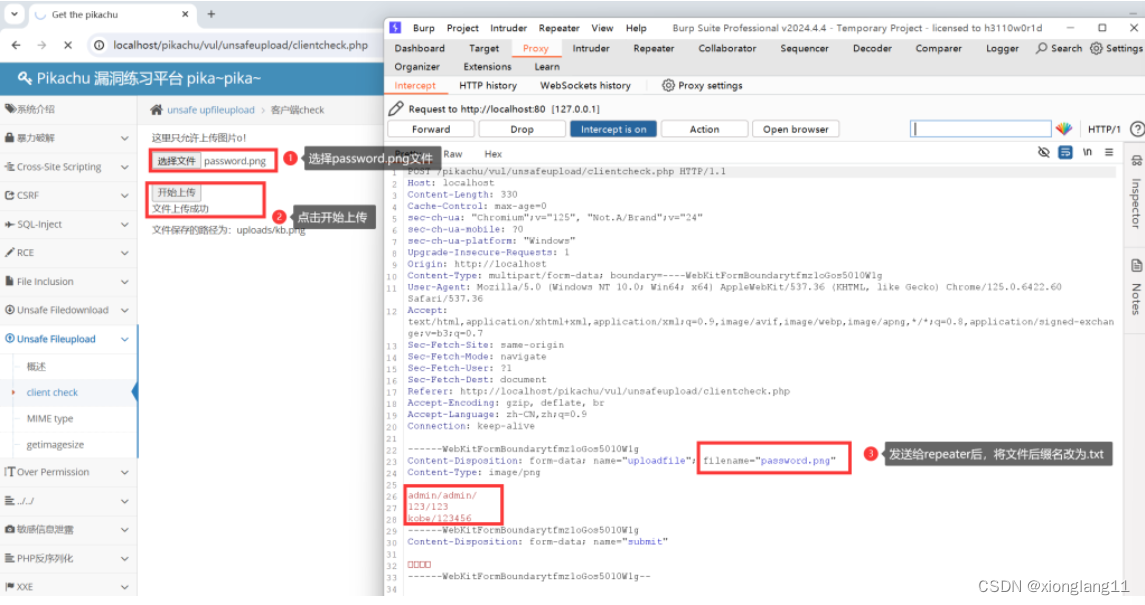1145x605 pixels.
Task: Close the 'Get the pikachu' browser tab
Action: point(185,14)
